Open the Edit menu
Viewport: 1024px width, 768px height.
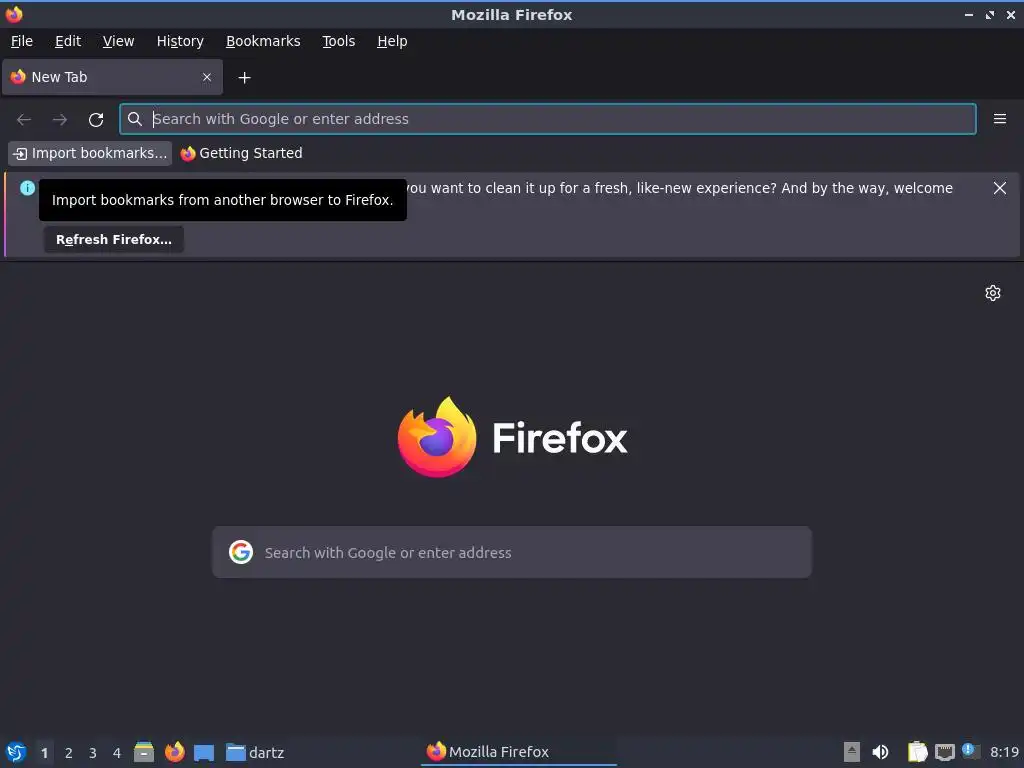tap(68, 41)
